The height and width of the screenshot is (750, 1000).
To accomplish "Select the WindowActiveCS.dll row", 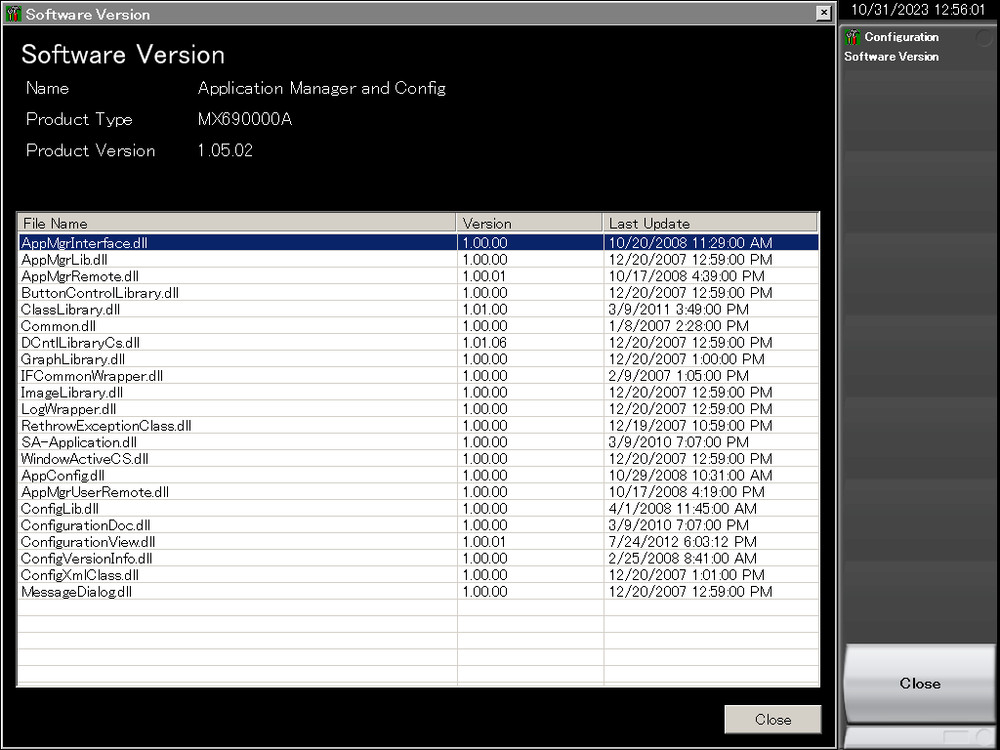I will pyautogui.click(x=418, y=459).
